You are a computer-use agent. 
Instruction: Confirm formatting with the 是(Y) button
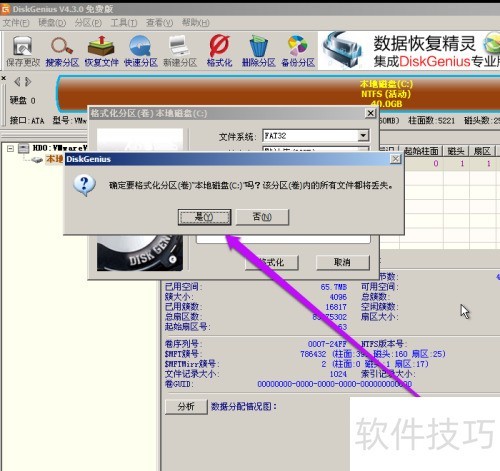point(204,217)
